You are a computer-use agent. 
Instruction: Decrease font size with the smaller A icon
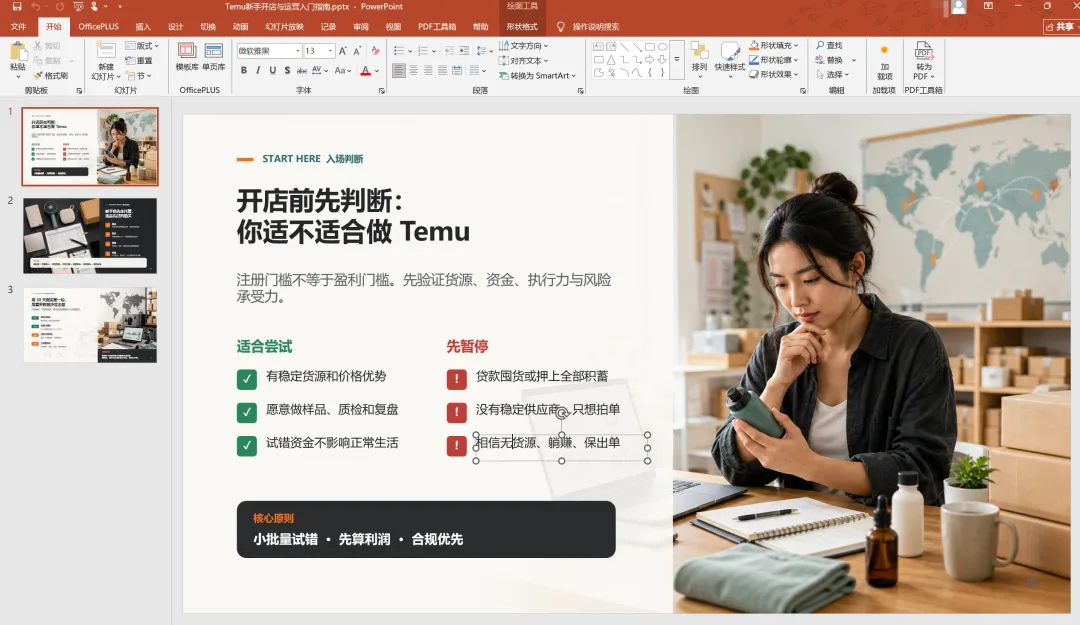pyautogui.click(x=357, y=51)
